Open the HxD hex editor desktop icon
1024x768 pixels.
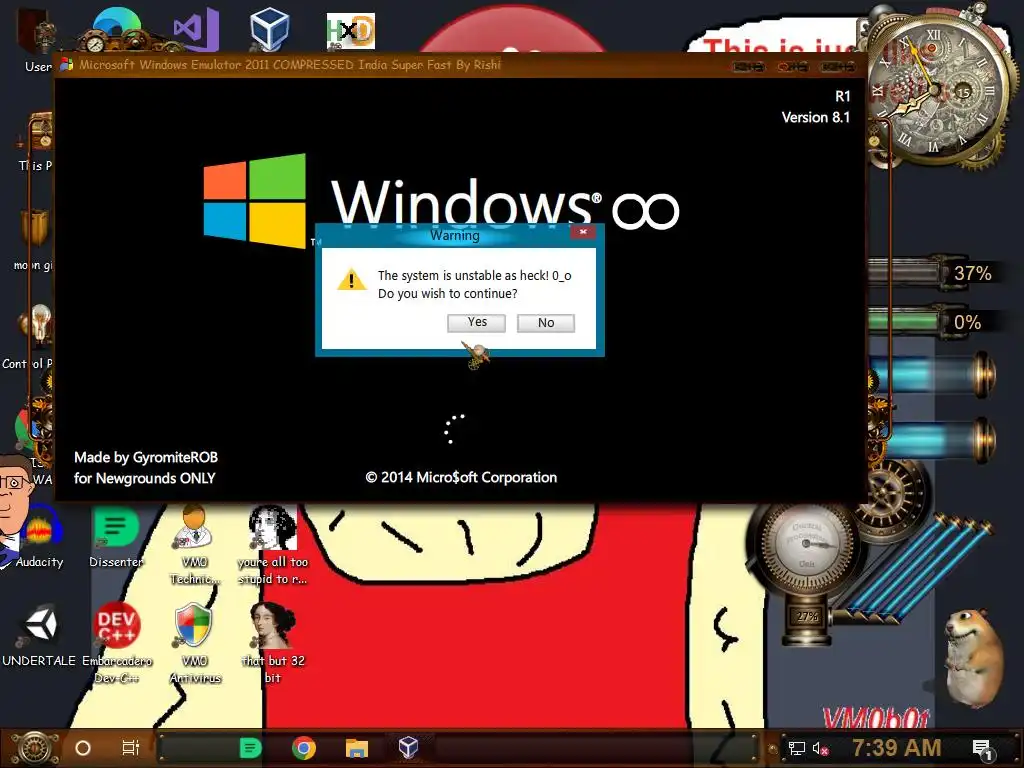click(351, 31)
